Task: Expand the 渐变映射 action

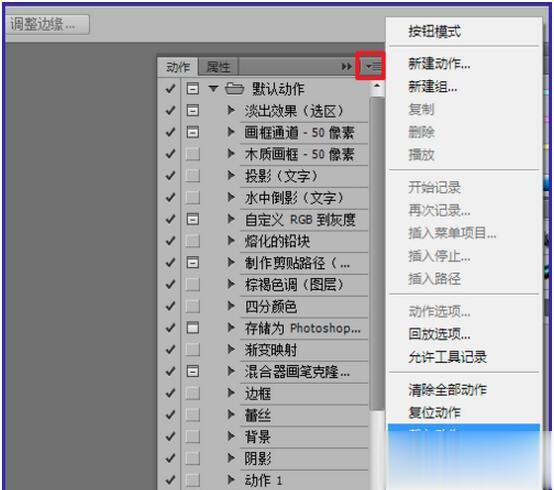Action: [231, 349]
